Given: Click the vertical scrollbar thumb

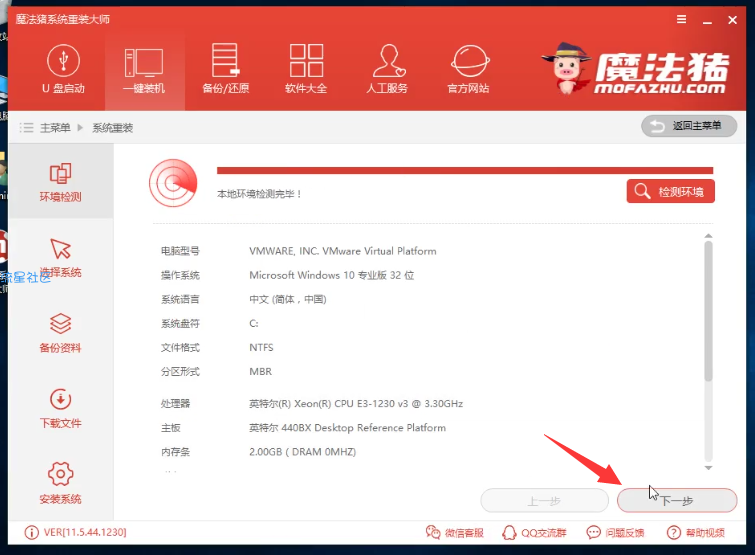Looking at the screenshot, I should [x=708, y=311].
